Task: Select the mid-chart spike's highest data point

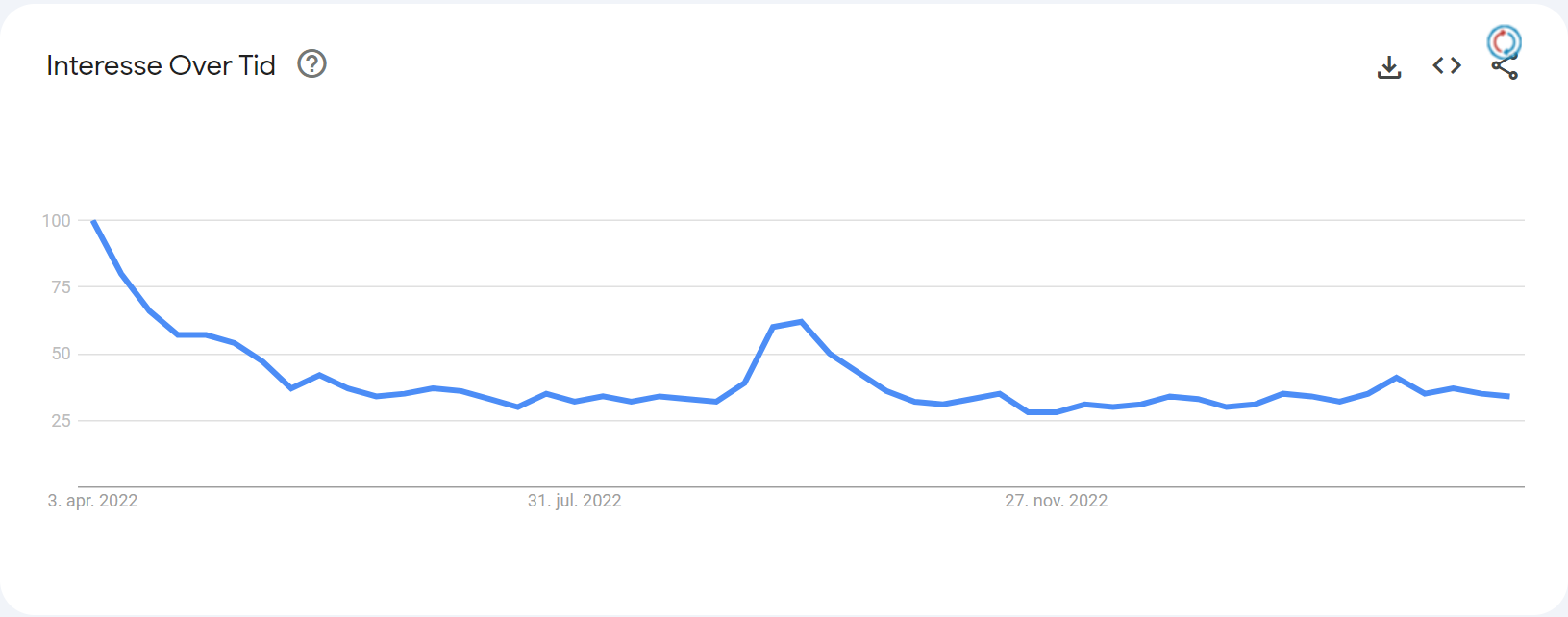Action: pos(801,322)
